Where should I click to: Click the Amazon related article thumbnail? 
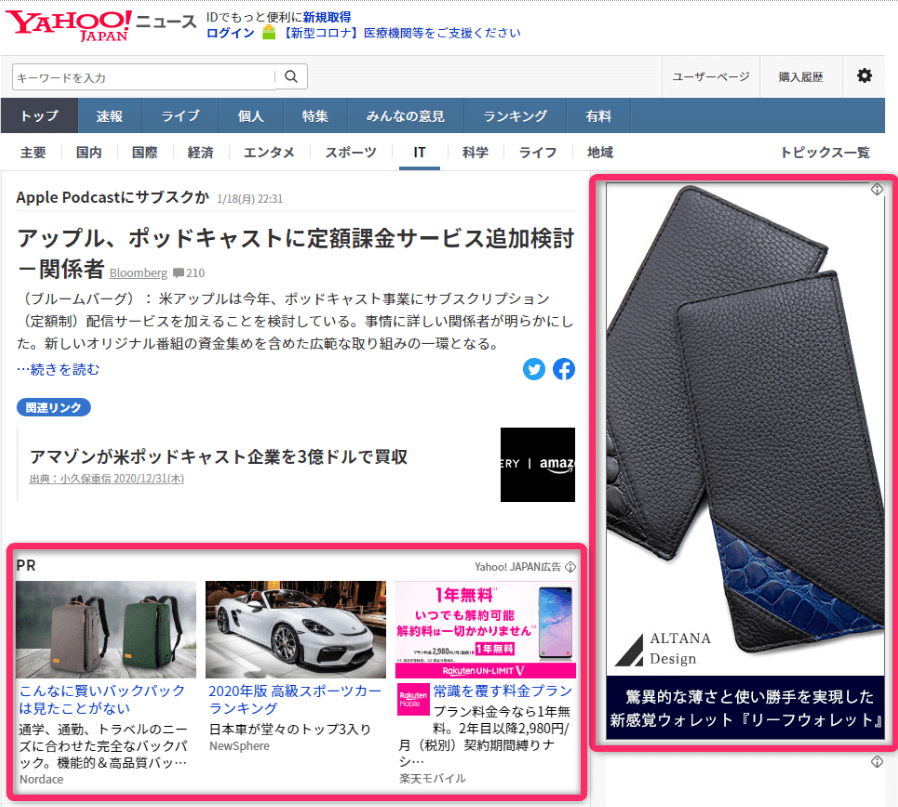coord(538,464)
